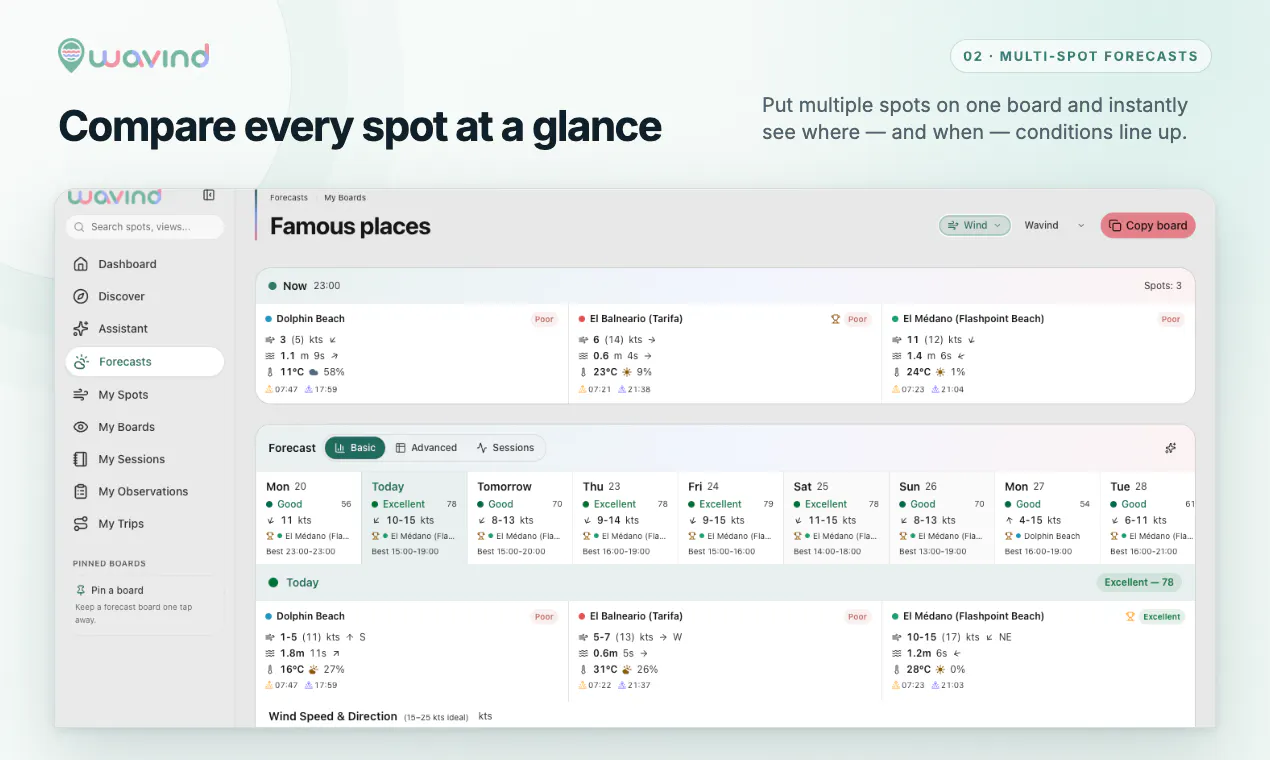Open My Boards via the eye icon

[81, 427]
